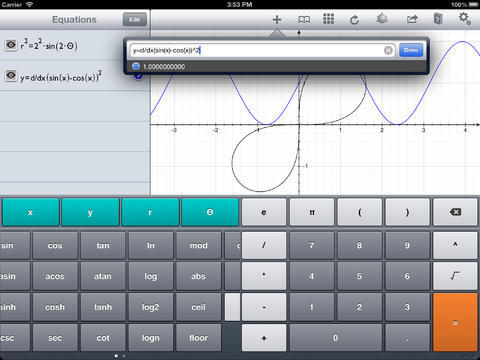Open the settings gear icon

pyautogui.click(x=464, y=18)
